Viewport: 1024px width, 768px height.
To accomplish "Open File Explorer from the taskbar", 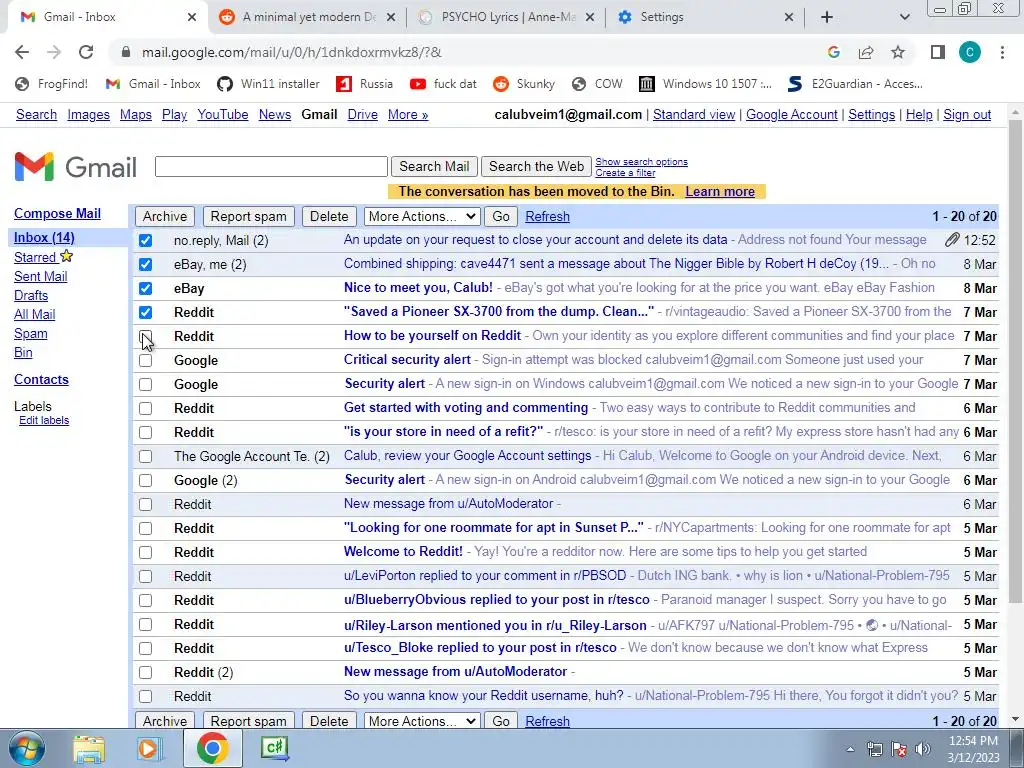I will (x=89, y=748).
